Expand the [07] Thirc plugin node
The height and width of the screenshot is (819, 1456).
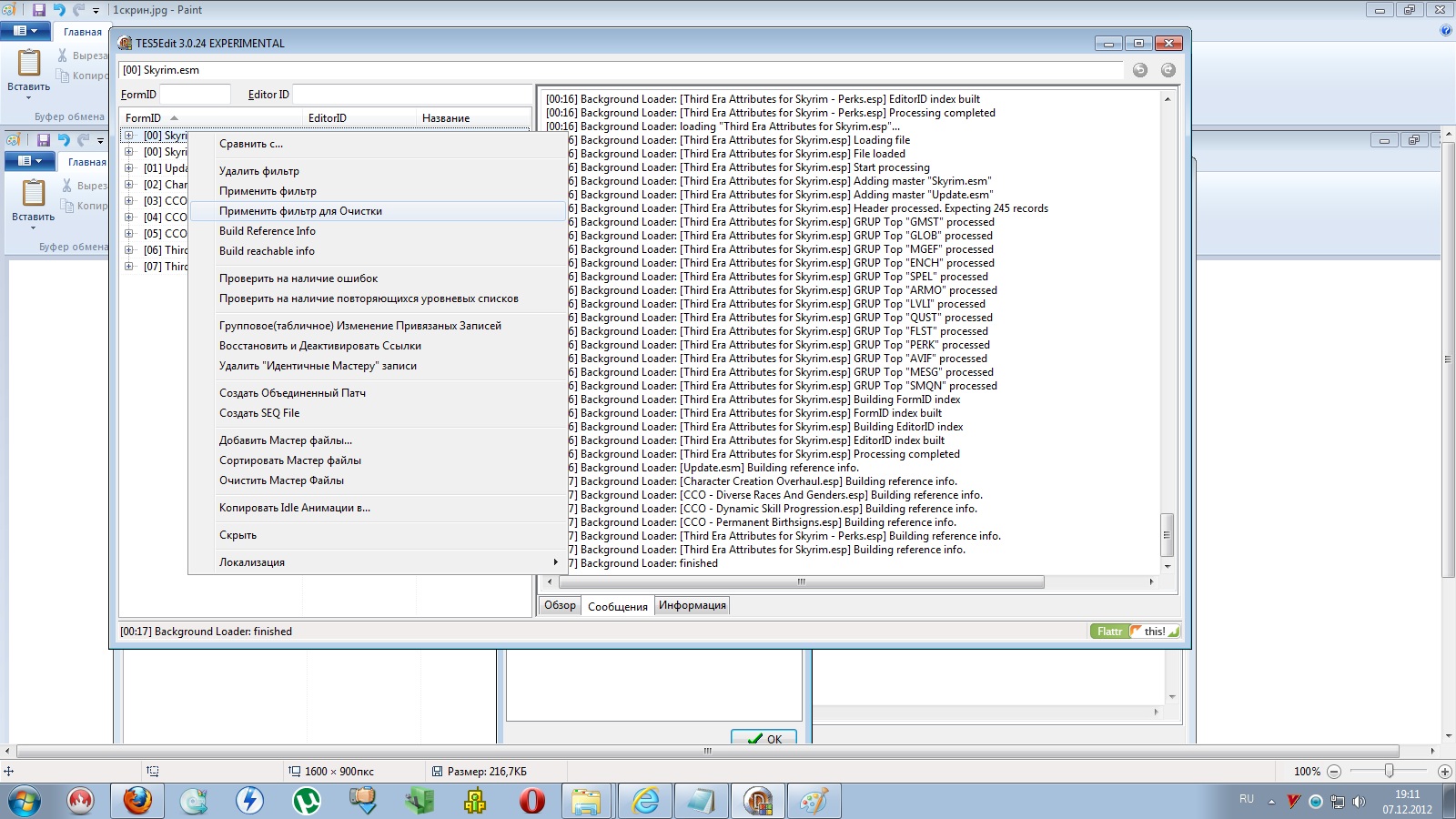[x=129, y=267]
